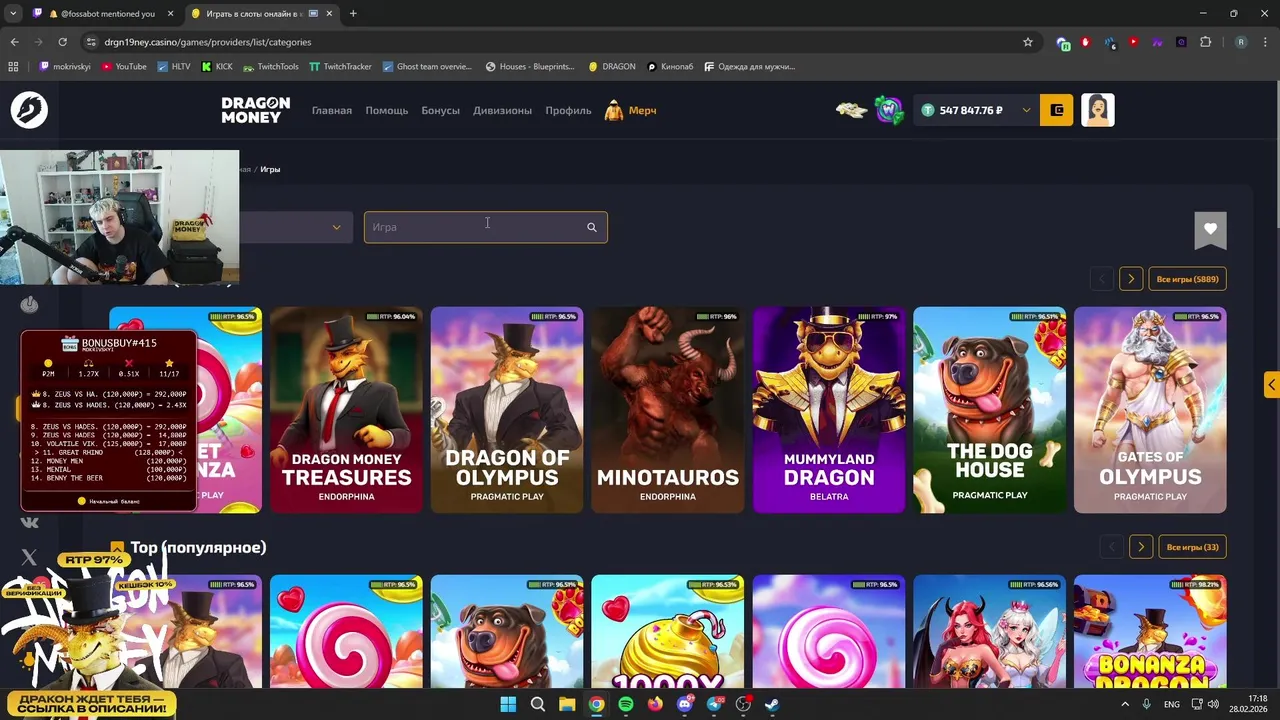Open browser extensions puzzle icon
Viewport: 1280px width, 720px height.
point(1205,42)
